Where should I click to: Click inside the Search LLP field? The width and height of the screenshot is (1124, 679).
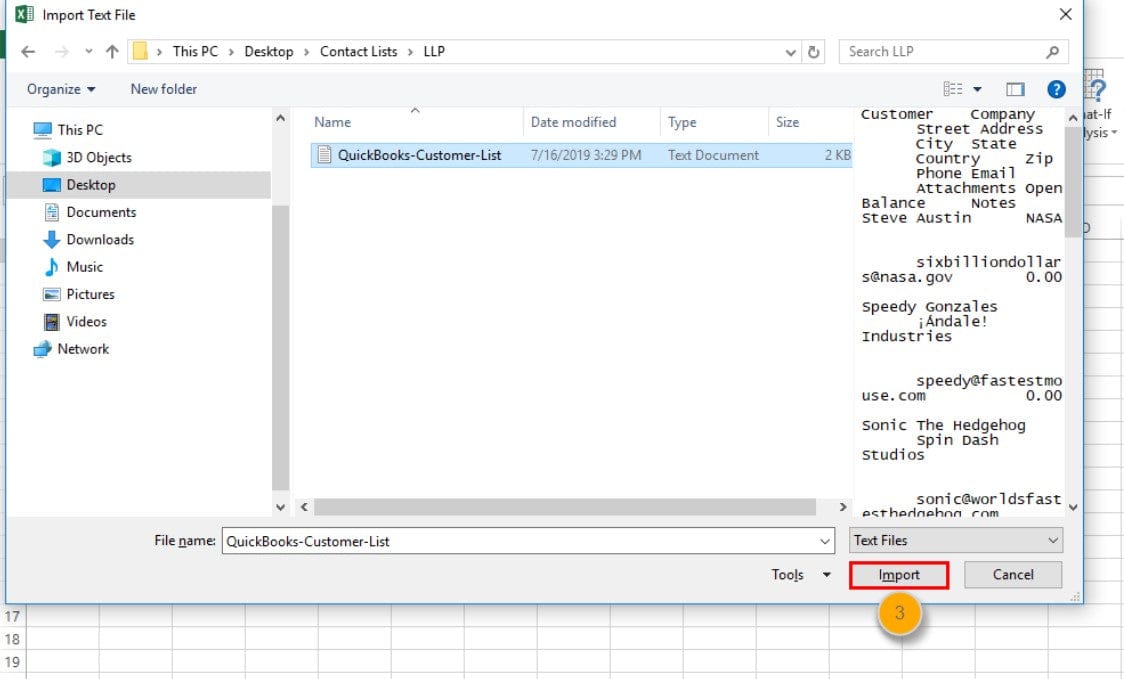click(940, 51)
